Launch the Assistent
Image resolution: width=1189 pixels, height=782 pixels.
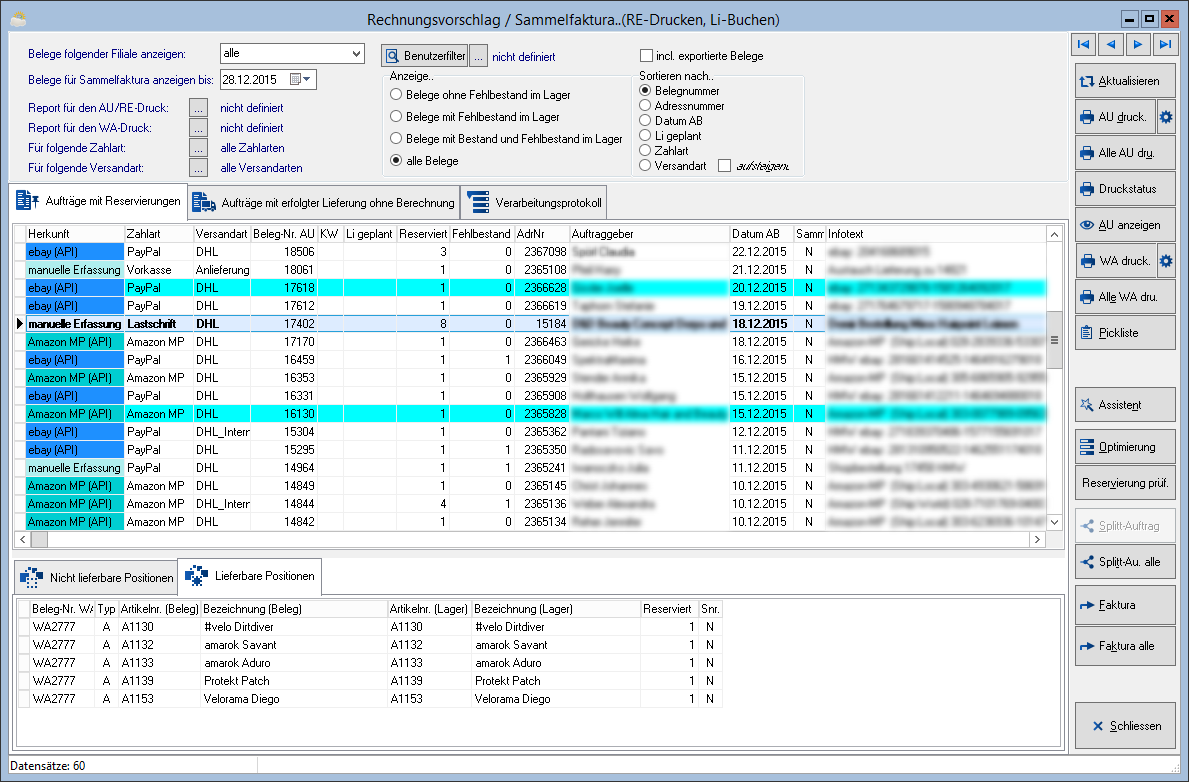coord(1125,405)
